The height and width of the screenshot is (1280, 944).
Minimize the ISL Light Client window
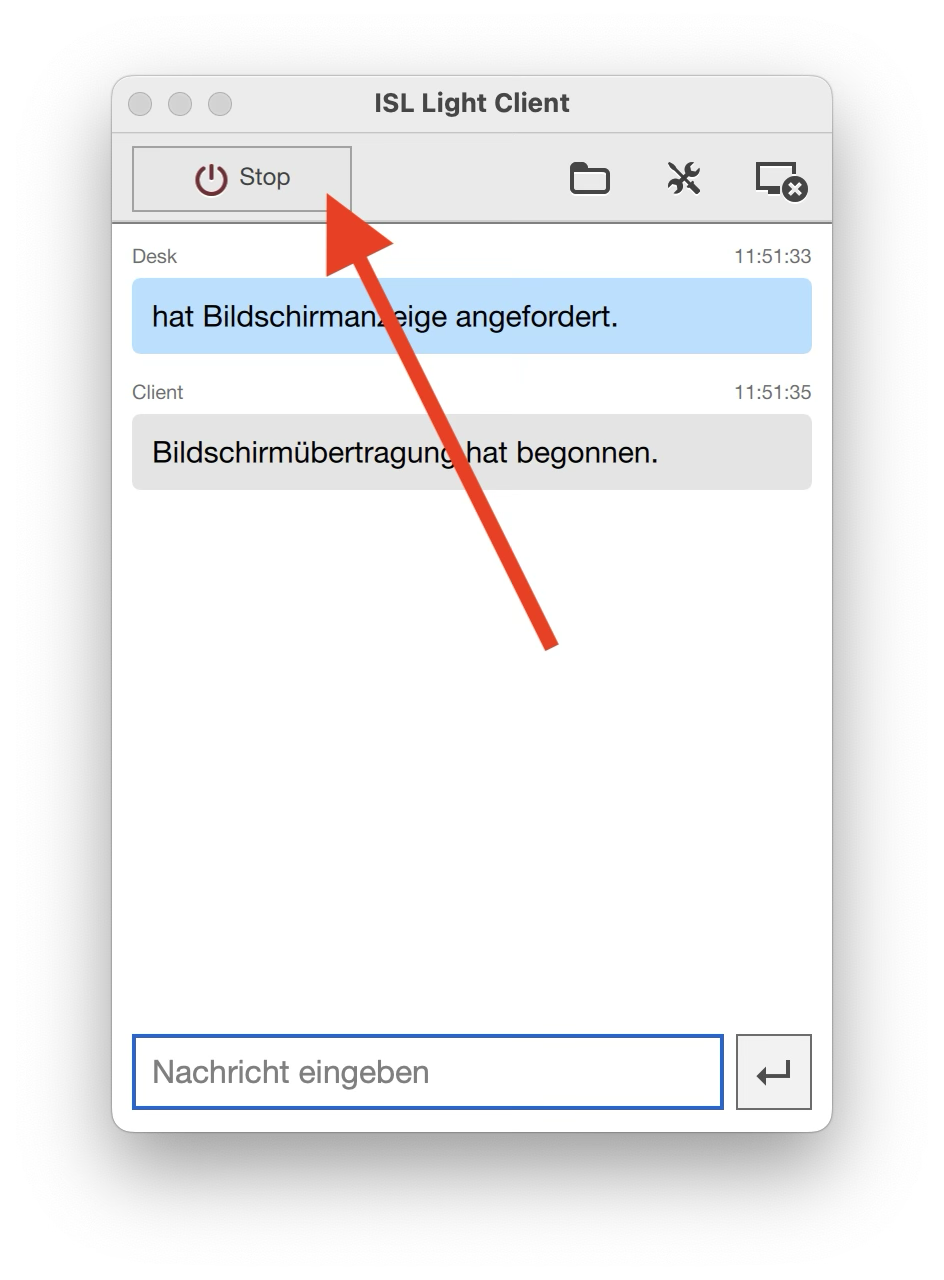[x=180, y=104]
